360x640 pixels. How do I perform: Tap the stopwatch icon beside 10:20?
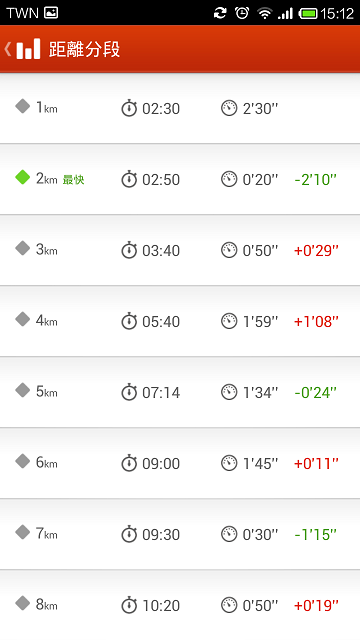pyautogui.click(x=129, y=605)
